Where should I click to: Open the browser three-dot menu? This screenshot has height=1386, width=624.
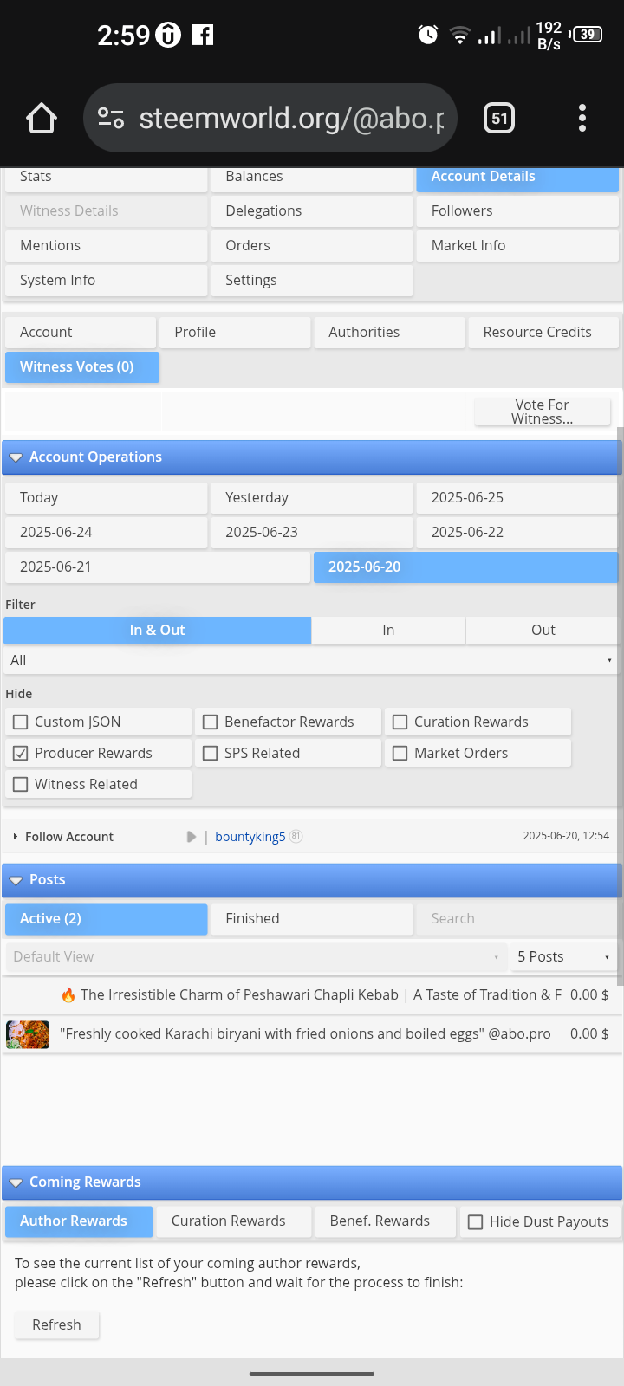point(582,119)
